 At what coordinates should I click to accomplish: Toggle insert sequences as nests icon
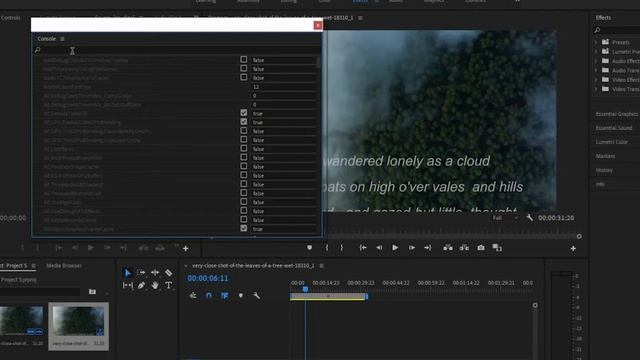click(193, 296)
